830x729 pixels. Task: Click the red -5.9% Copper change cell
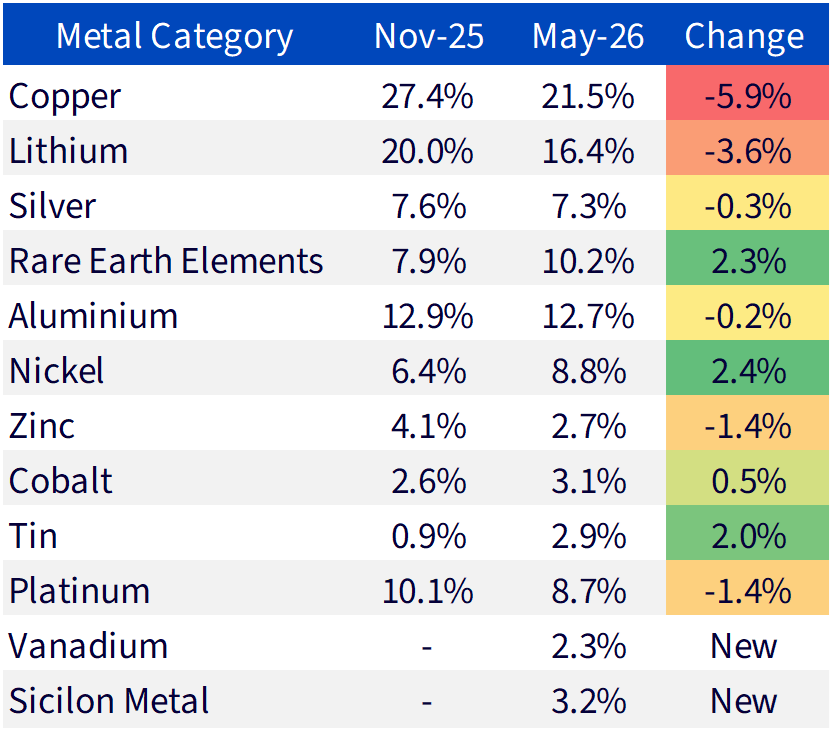tap(747, 93)
